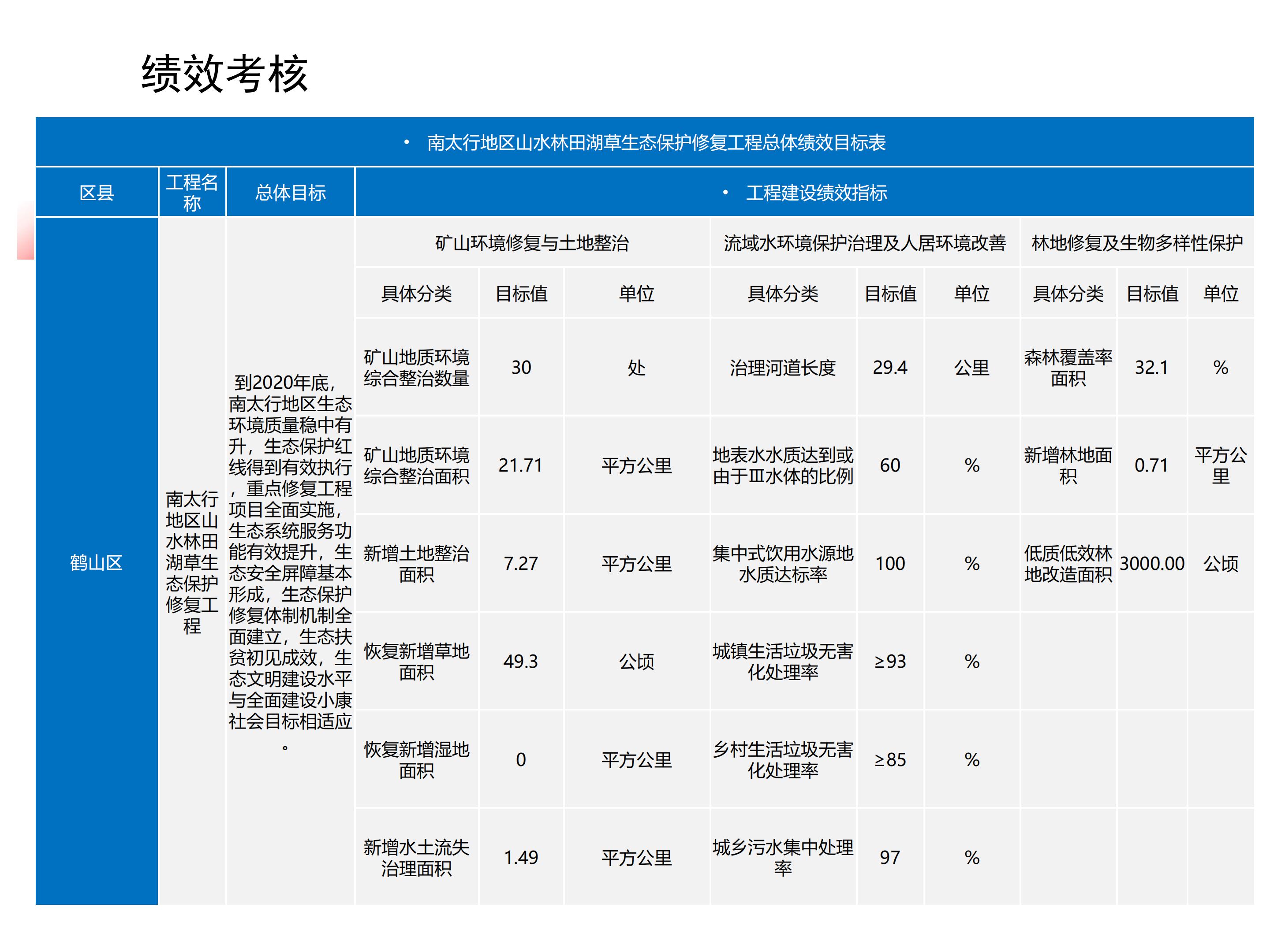This screenshot has width=1270, height=952.
Task: Select the value 21.71
Action: click(x=521, y=465)
